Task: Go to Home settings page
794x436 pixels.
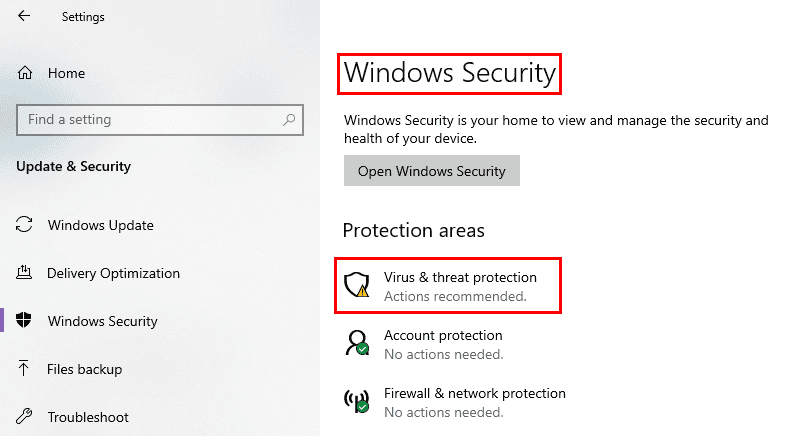Action: (66, 73)
